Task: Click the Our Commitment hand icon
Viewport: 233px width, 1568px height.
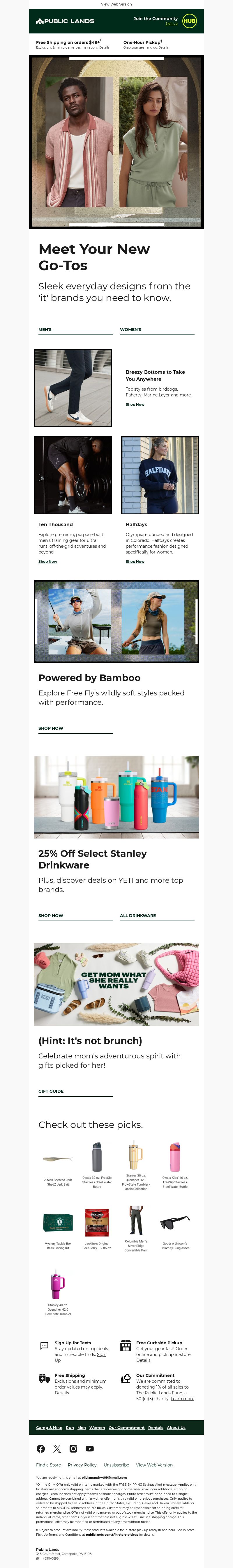Action: point(126,1379)
